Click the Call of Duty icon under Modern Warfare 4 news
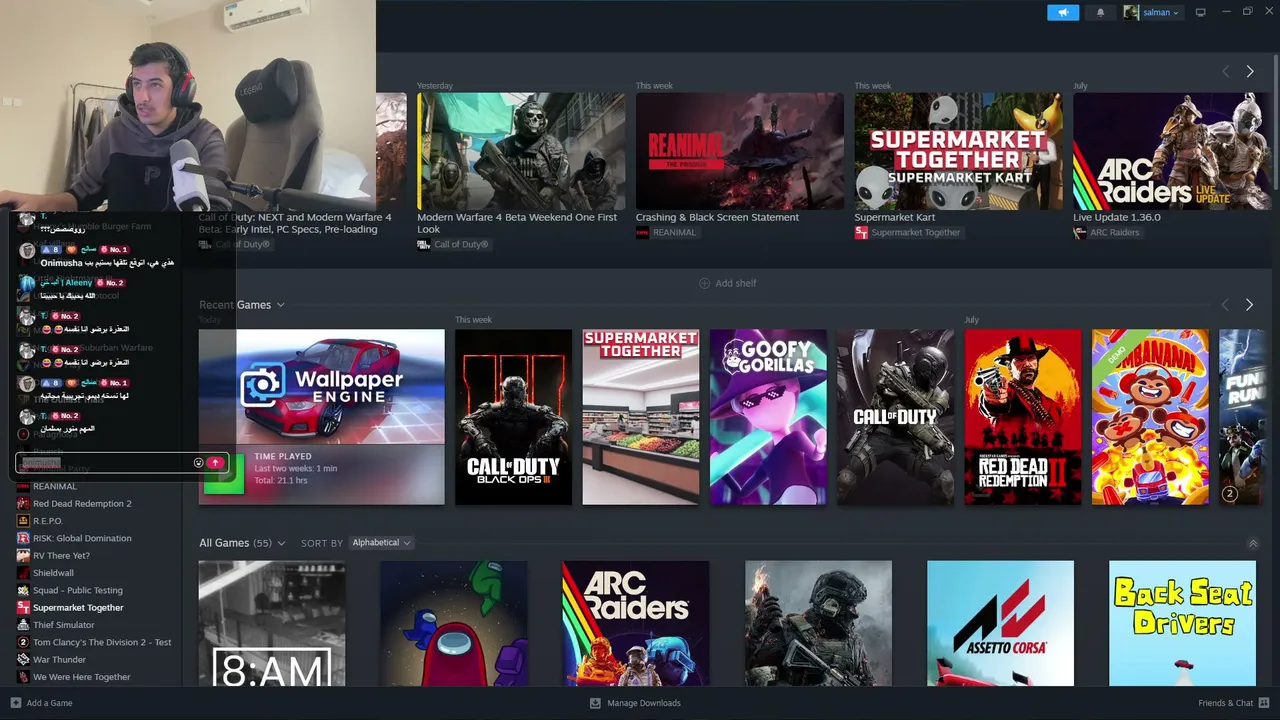The height and width of the screenshot is (720, 1280). (423, 244)
